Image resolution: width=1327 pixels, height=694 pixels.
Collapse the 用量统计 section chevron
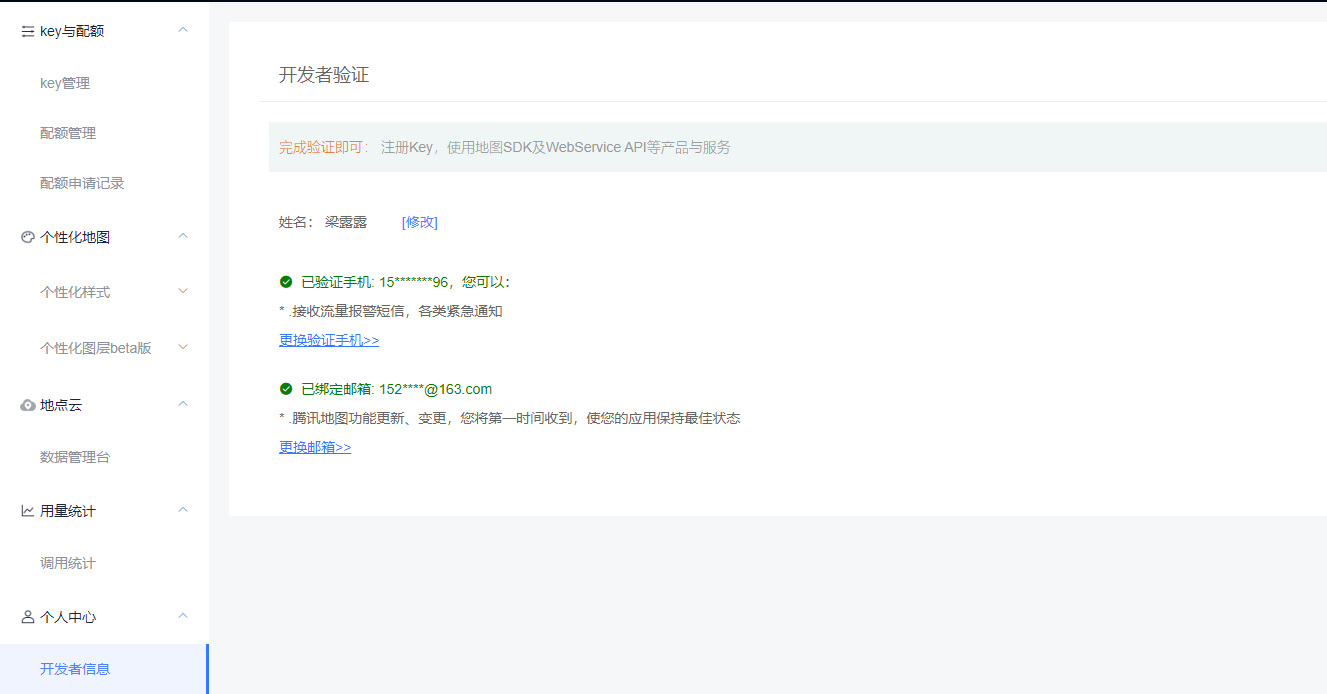(x=183, y=510)
